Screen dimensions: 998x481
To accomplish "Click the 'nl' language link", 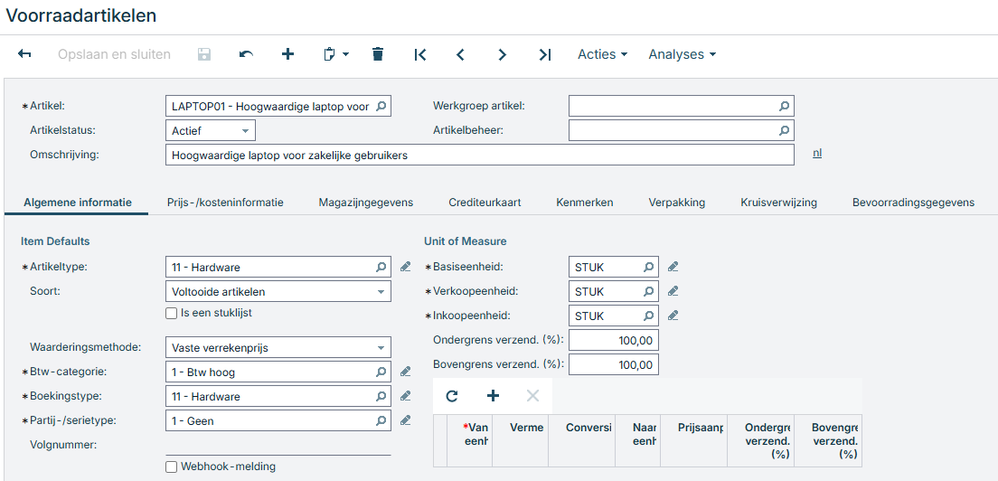I will 817,154.
